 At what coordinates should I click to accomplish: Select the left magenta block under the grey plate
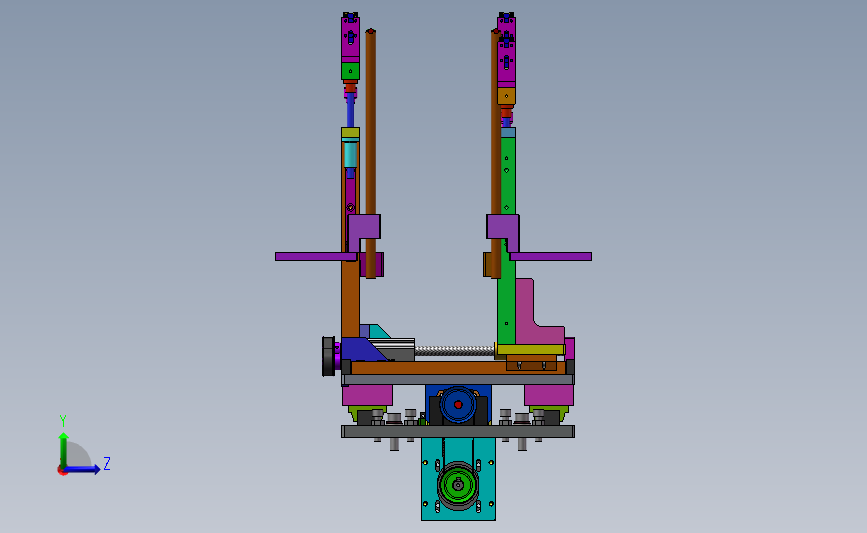tap(367, 395)
